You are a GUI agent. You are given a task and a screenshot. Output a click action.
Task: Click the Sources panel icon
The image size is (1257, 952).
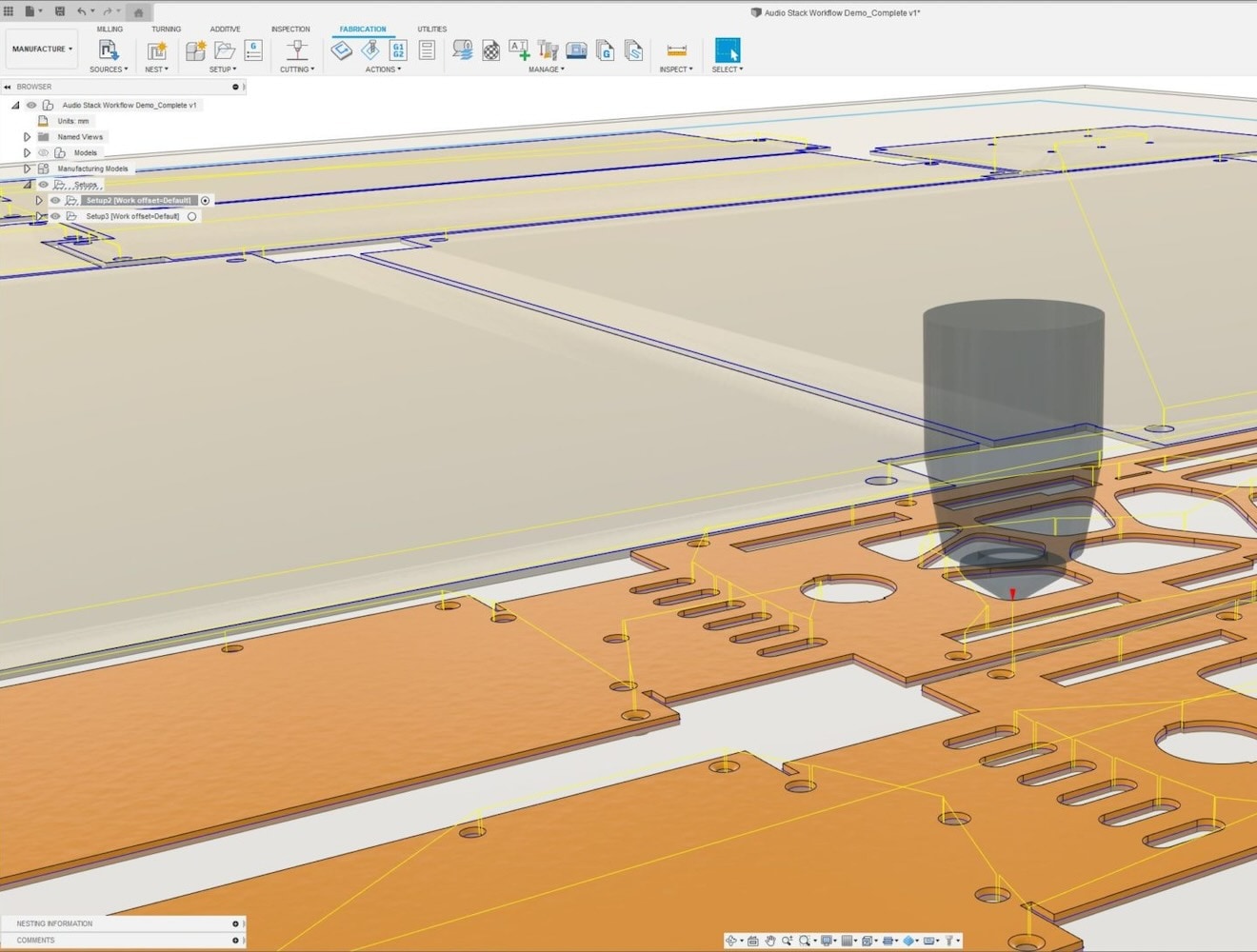click(x=107, y=51)
